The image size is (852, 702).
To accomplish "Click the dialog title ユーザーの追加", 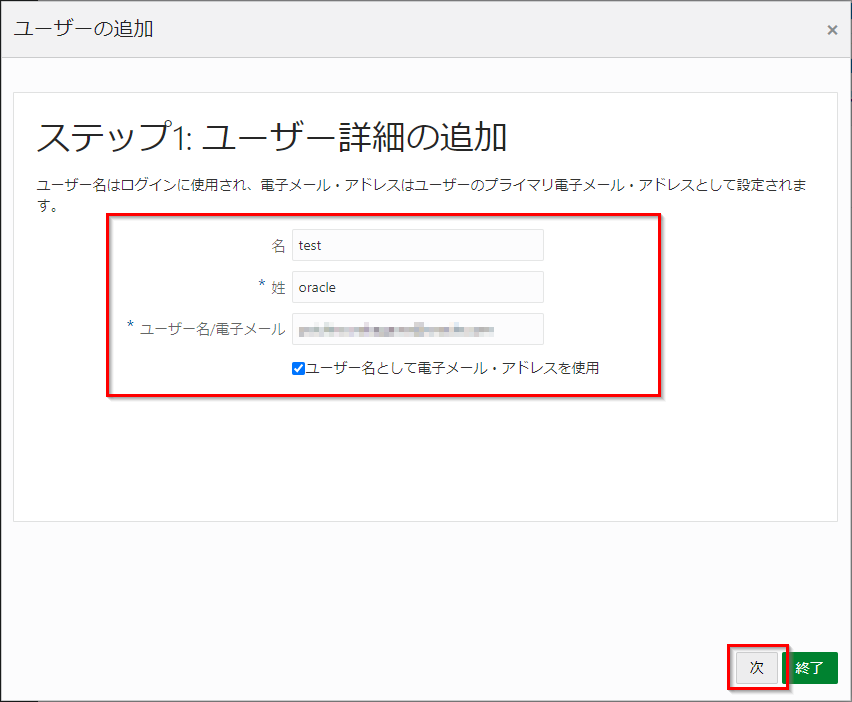I will pos(83,29).
